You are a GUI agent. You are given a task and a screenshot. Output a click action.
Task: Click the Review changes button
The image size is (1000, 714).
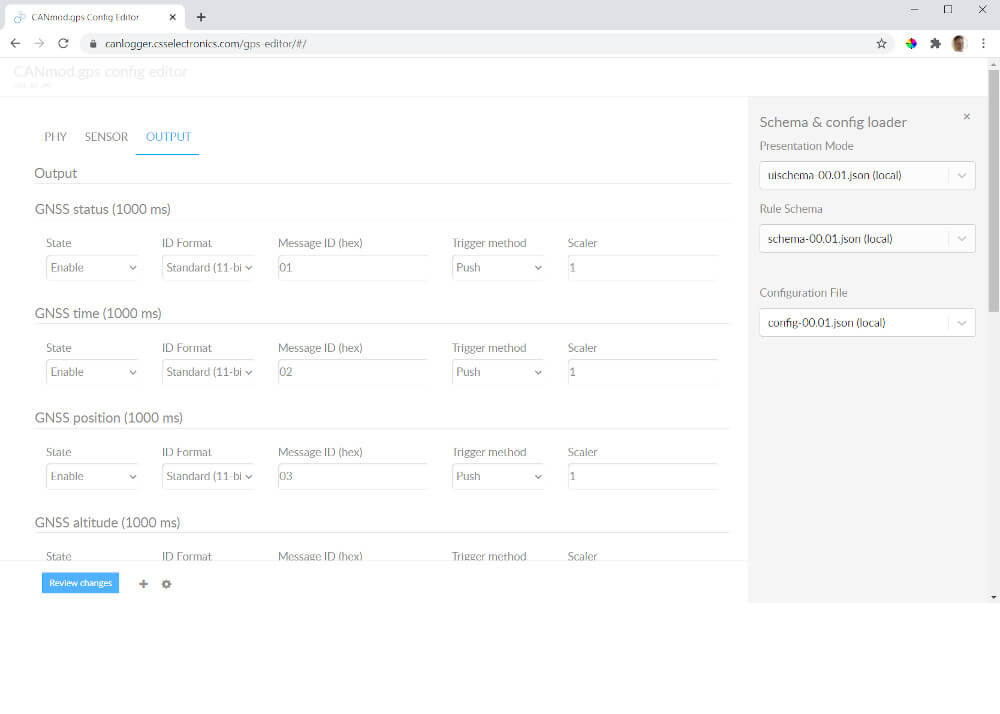point(80,583)
